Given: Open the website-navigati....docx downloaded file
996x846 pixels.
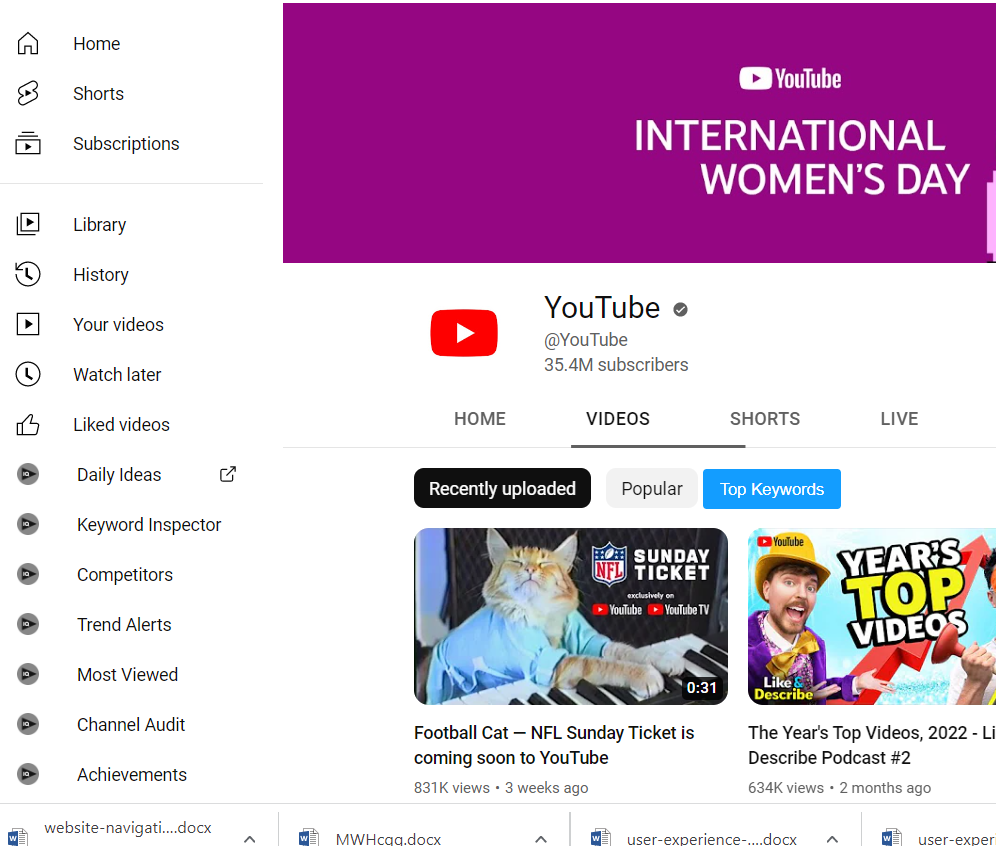Looking at the screenshot, I should pyautogui.click(x=128, y=828).
